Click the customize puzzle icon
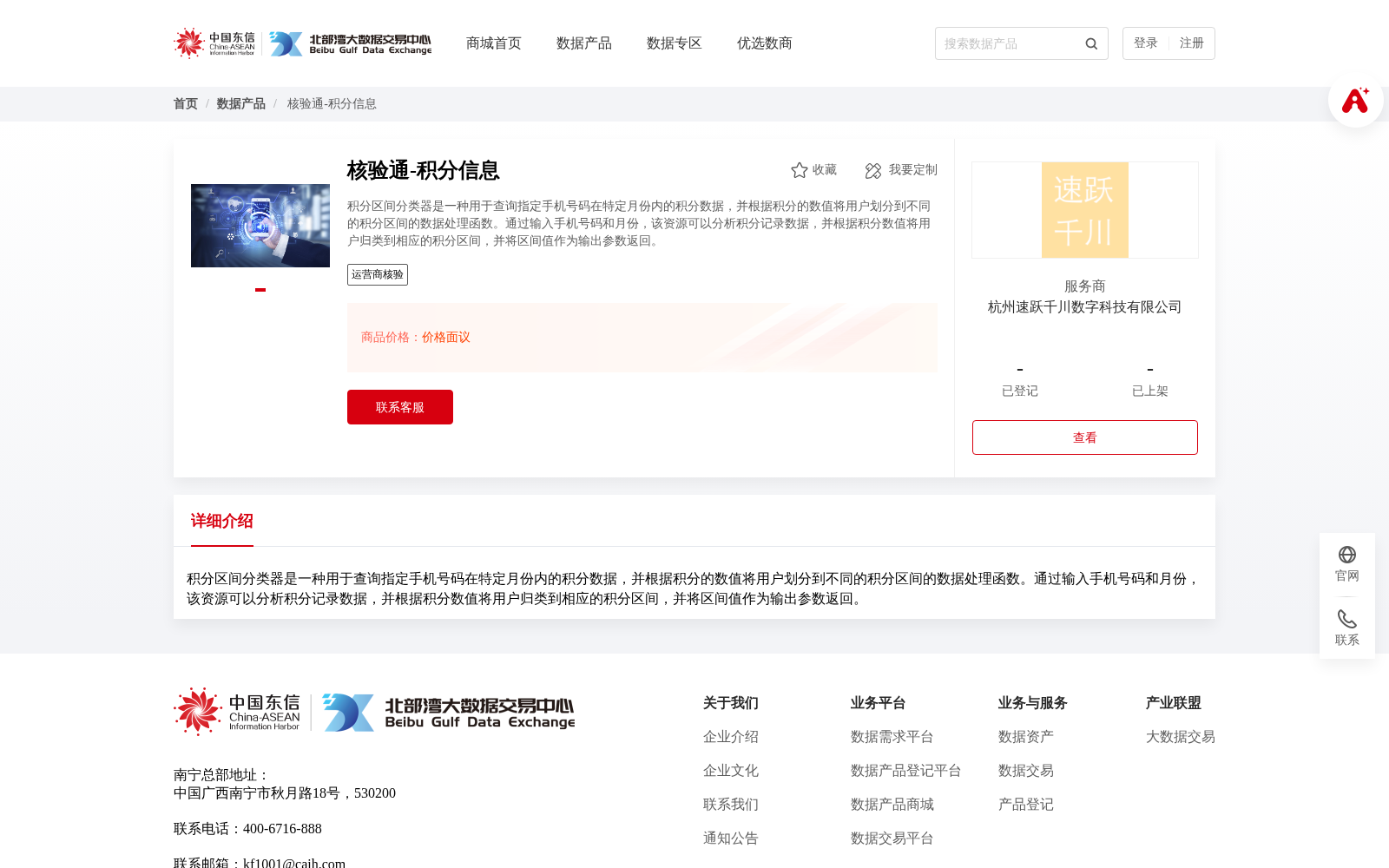 pos(873,170)
